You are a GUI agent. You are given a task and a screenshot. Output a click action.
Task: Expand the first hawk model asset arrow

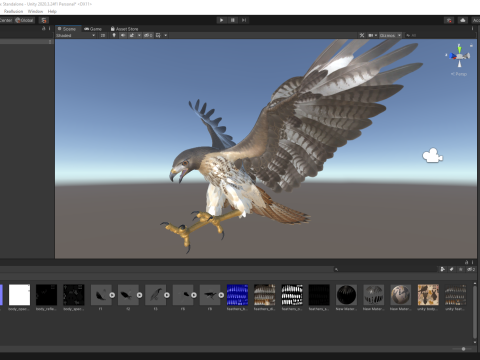point(112,295)
